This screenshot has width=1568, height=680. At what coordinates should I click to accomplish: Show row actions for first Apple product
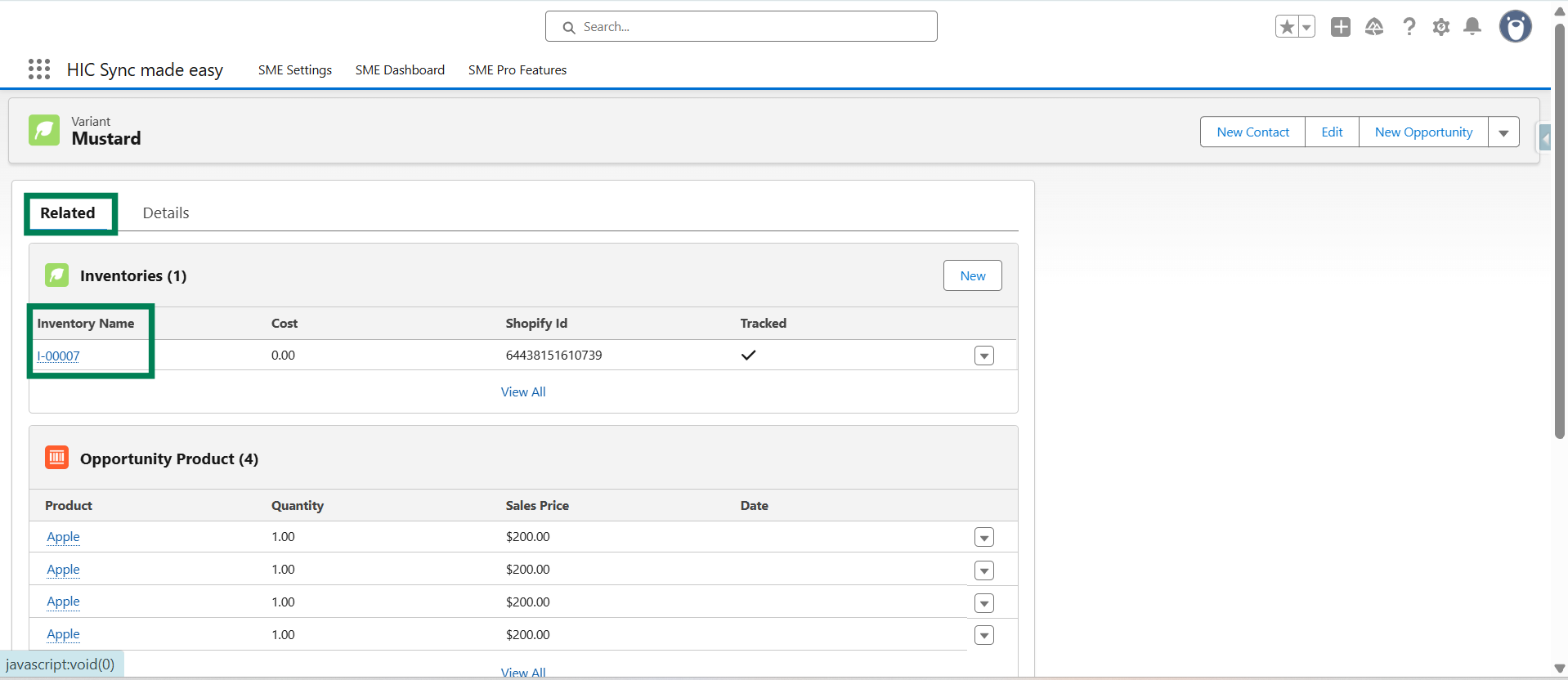pos(984,538)
